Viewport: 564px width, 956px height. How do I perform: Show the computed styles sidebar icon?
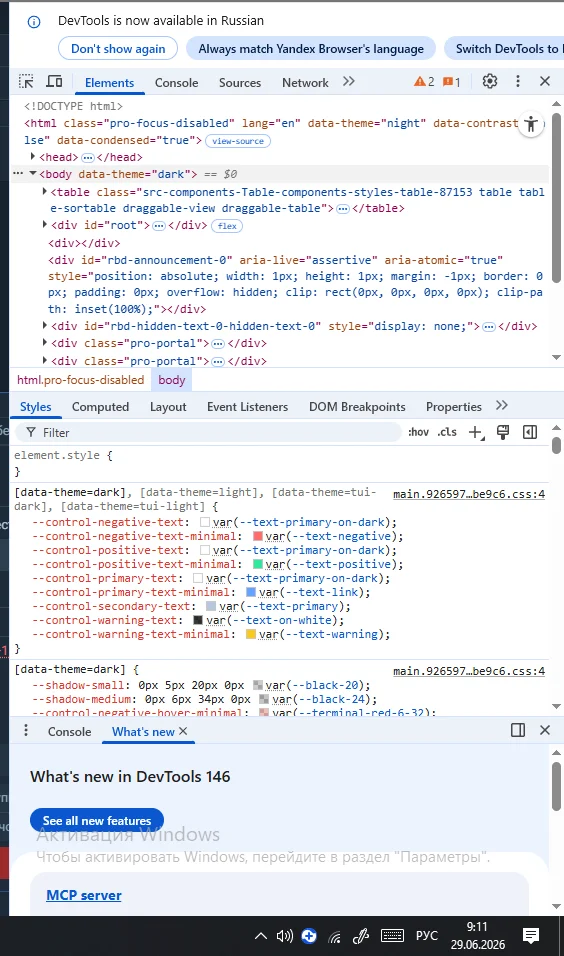coord(530,432)
